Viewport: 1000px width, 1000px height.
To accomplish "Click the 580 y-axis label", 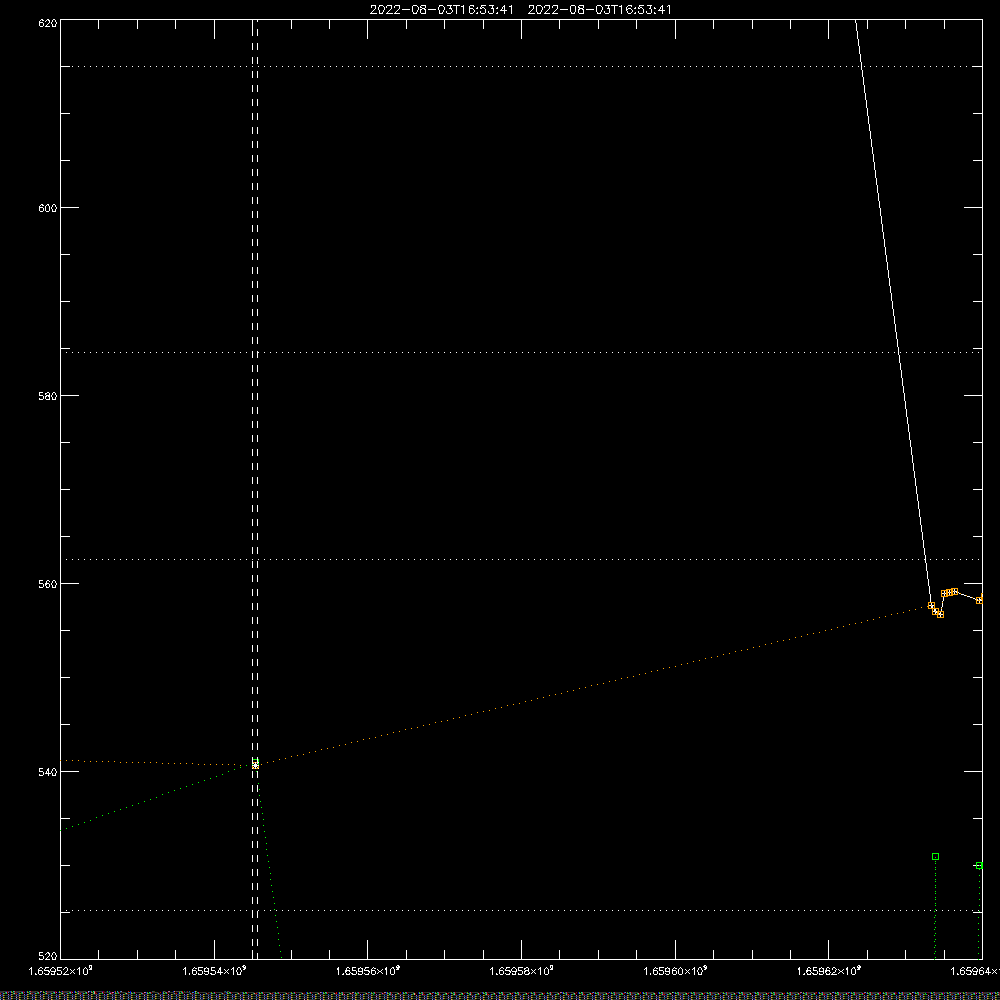I will click(x=48, y=396).
